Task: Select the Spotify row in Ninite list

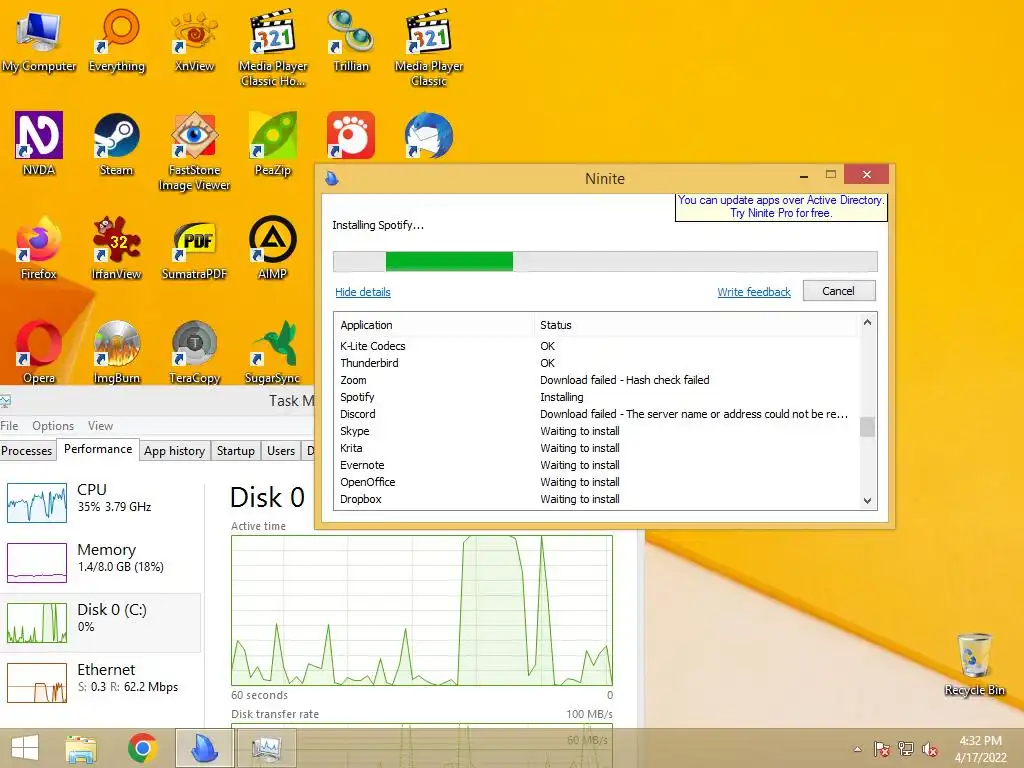Action: click(x=597, y=397)
